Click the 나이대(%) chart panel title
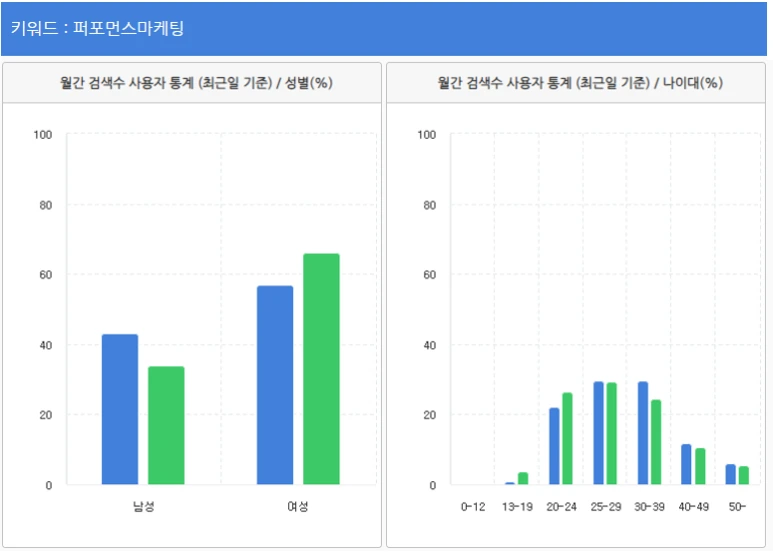This screenshot has width=773, height=554. coord(580,82)
